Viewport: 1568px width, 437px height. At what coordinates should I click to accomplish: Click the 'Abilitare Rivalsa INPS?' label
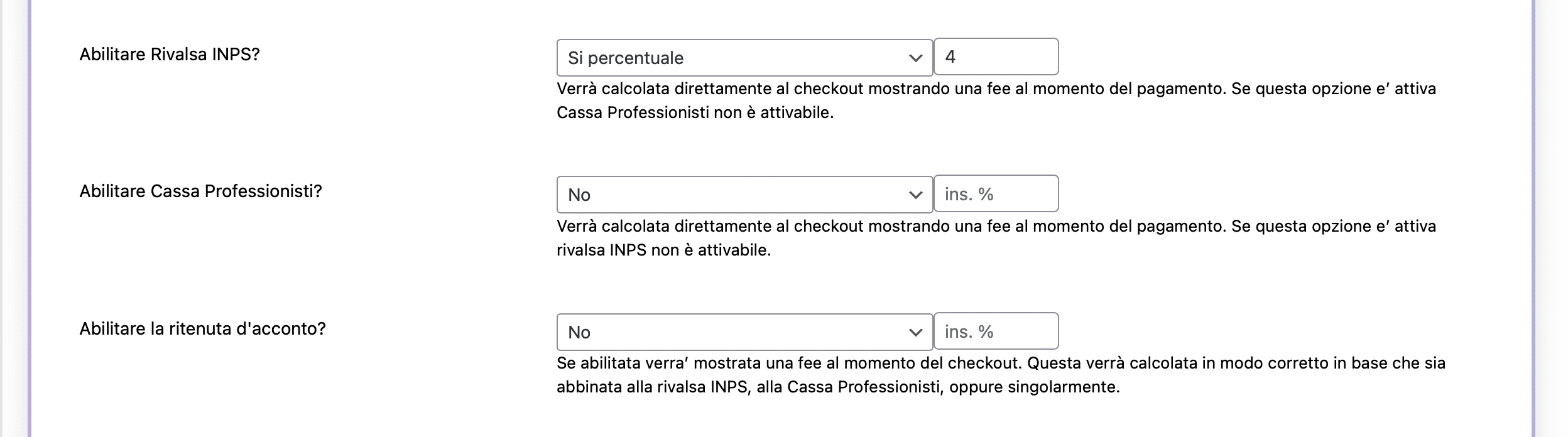[x=170, y=55]
